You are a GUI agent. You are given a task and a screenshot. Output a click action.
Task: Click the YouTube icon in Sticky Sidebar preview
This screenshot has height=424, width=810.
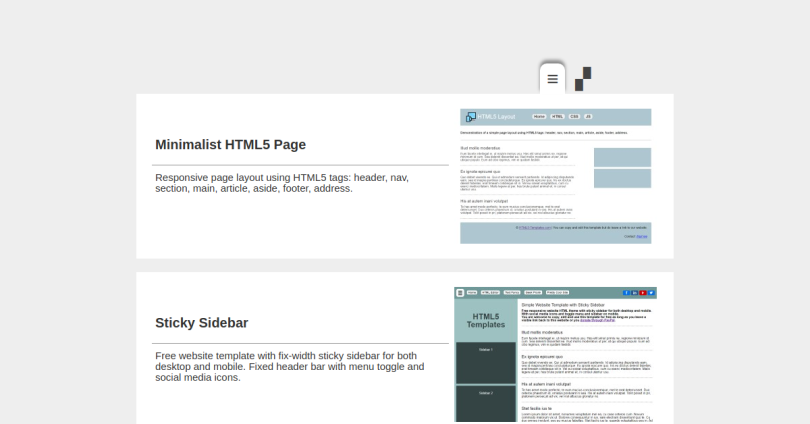(643, 293)
